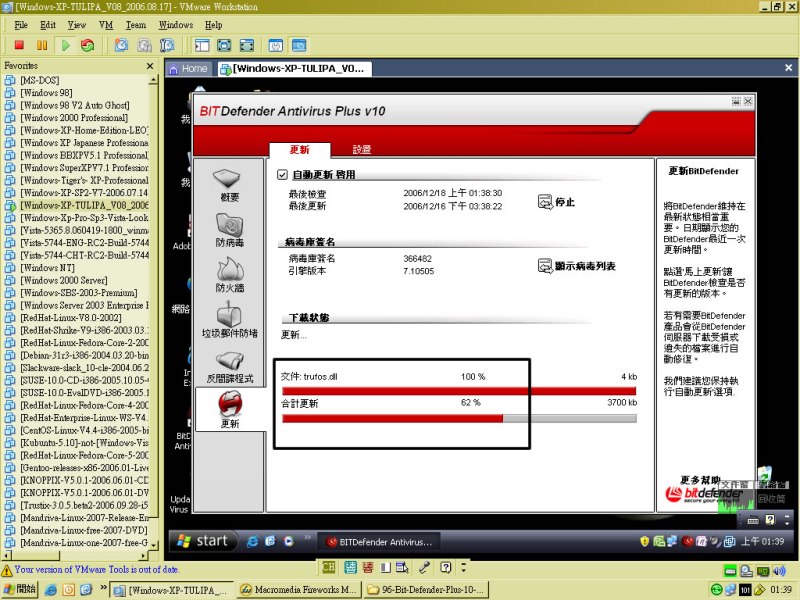Select the Windows-XP-TULIPA VM tab
Viewport: 800px width, 600px height.
click(x=293, y=69)
